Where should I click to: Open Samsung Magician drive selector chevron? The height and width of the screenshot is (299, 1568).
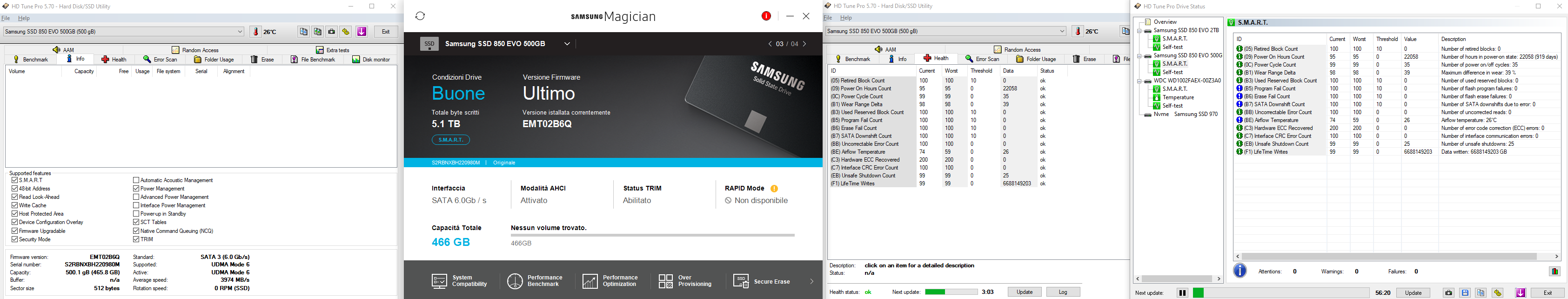(x=567, y=44)
